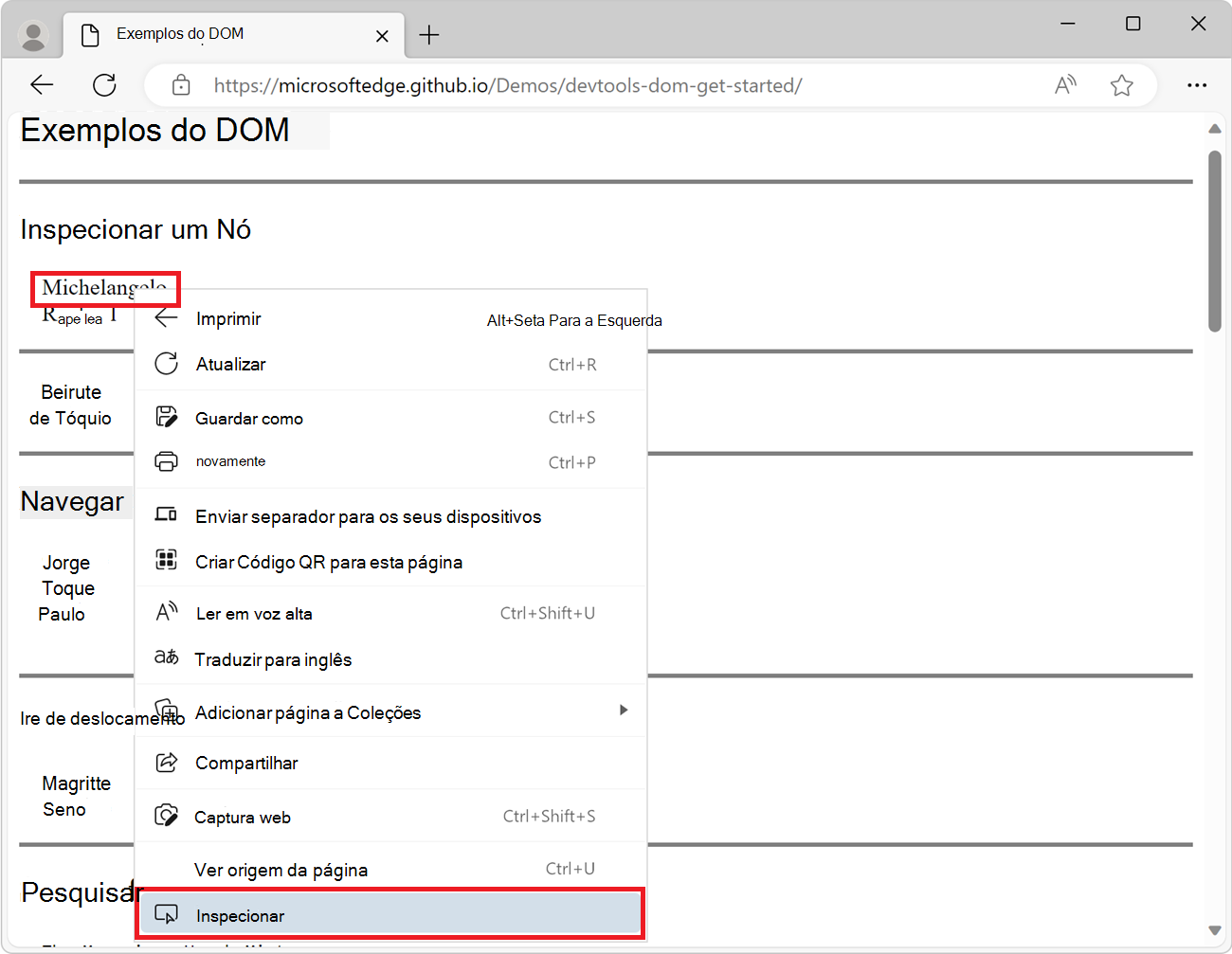The height and width of the screenshot is (954, 1232).
Task: Open the read aloud icon in address bar
Action: (1065, 85)
